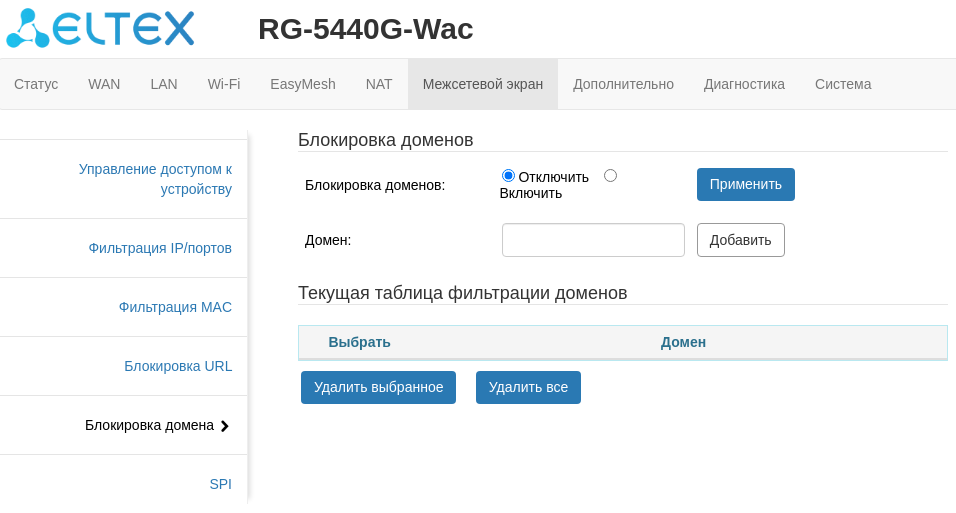This screenshot has width=956, height=513.
Task: Switch to the NAT tab
Action: (379, 84)
